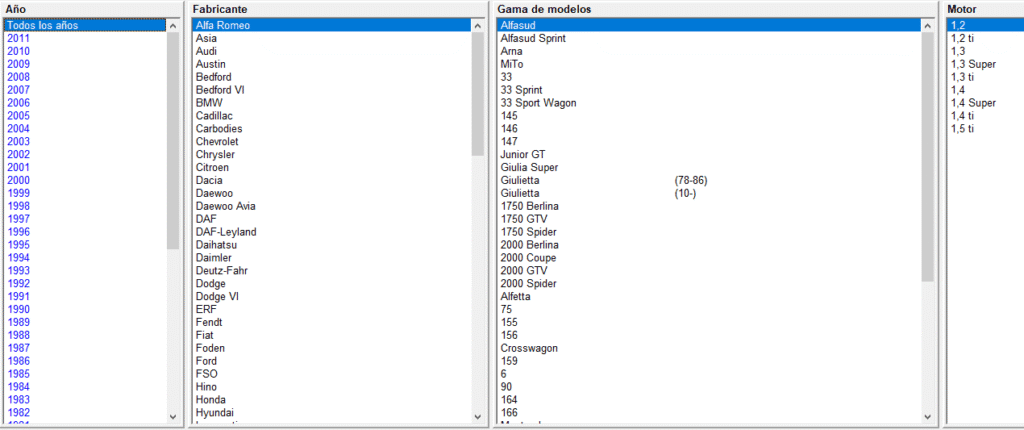Pick BMW from the Fabricante list
The height and width of the screenshot is (430, 1024).
point(209,103)
